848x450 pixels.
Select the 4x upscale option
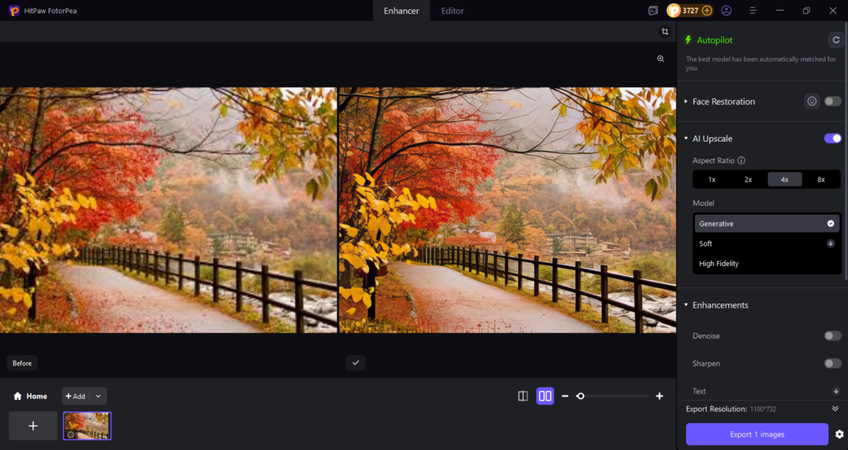point(785,180)
